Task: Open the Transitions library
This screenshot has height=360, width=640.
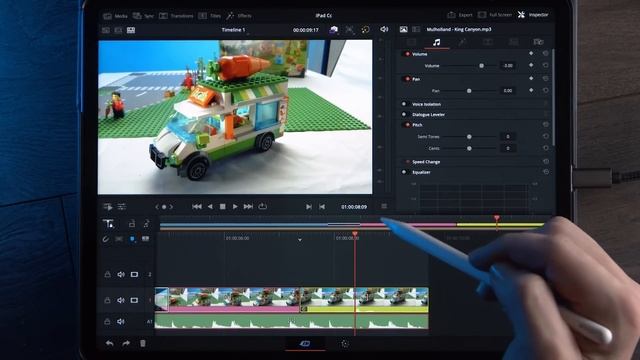Action: coord(176,16)
